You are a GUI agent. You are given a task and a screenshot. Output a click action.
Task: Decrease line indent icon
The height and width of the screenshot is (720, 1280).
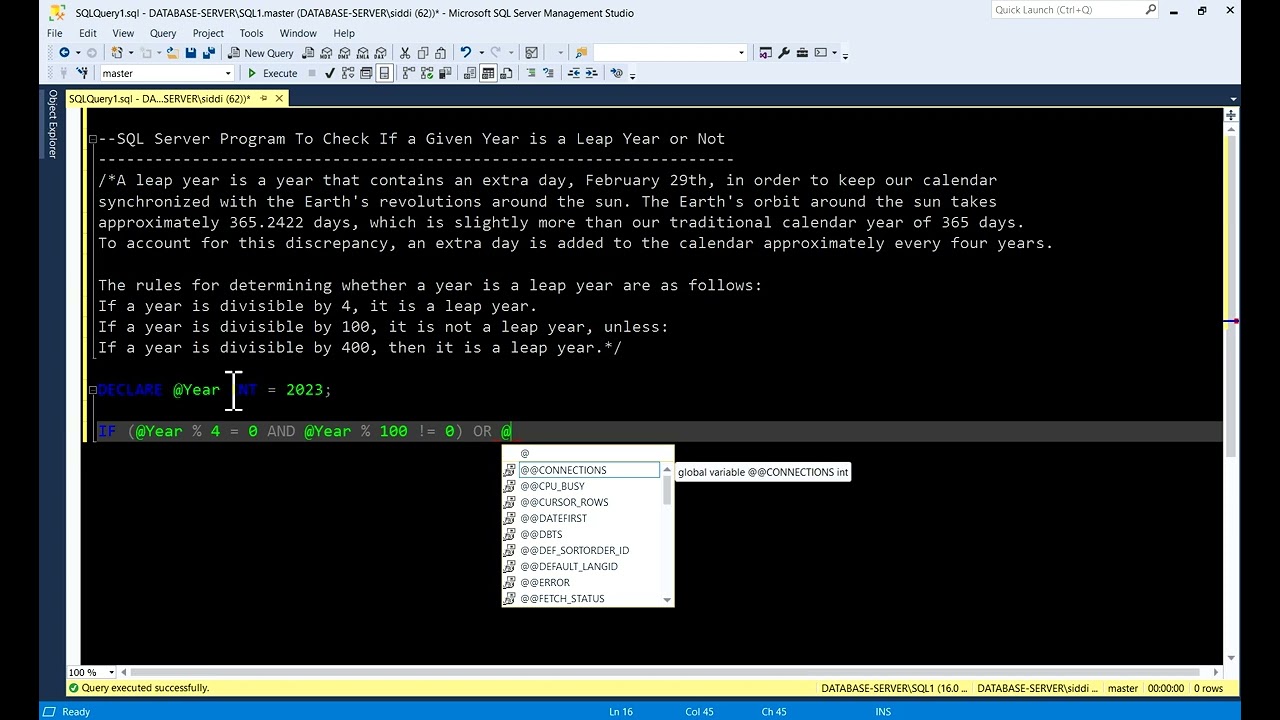click(x=574, y=73)
